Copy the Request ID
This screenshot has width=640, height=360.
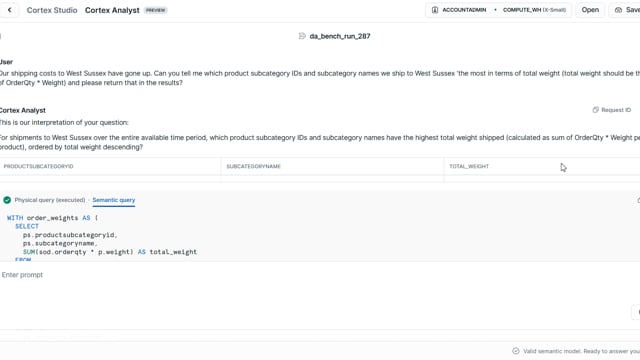click(611, 110)
